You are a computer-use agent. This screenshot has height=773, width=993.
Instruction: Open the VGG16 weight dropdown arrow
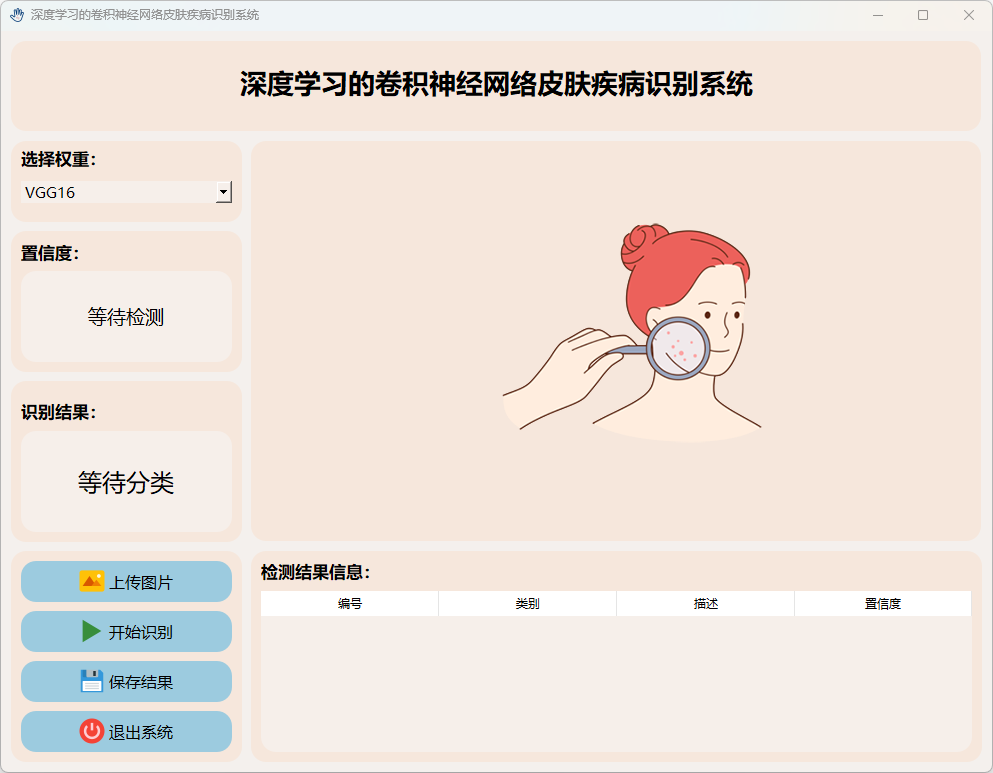[x=224, y=192]
